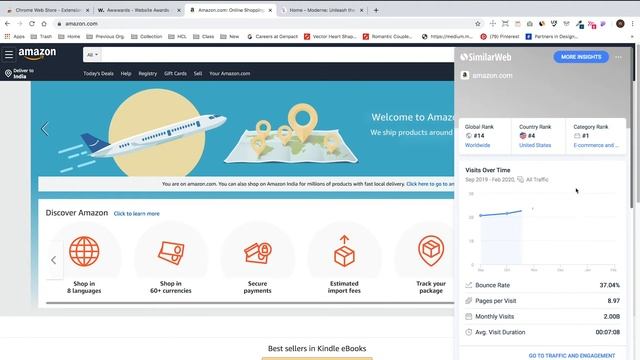Open the HCL bookmark folder

coord(177,37)
